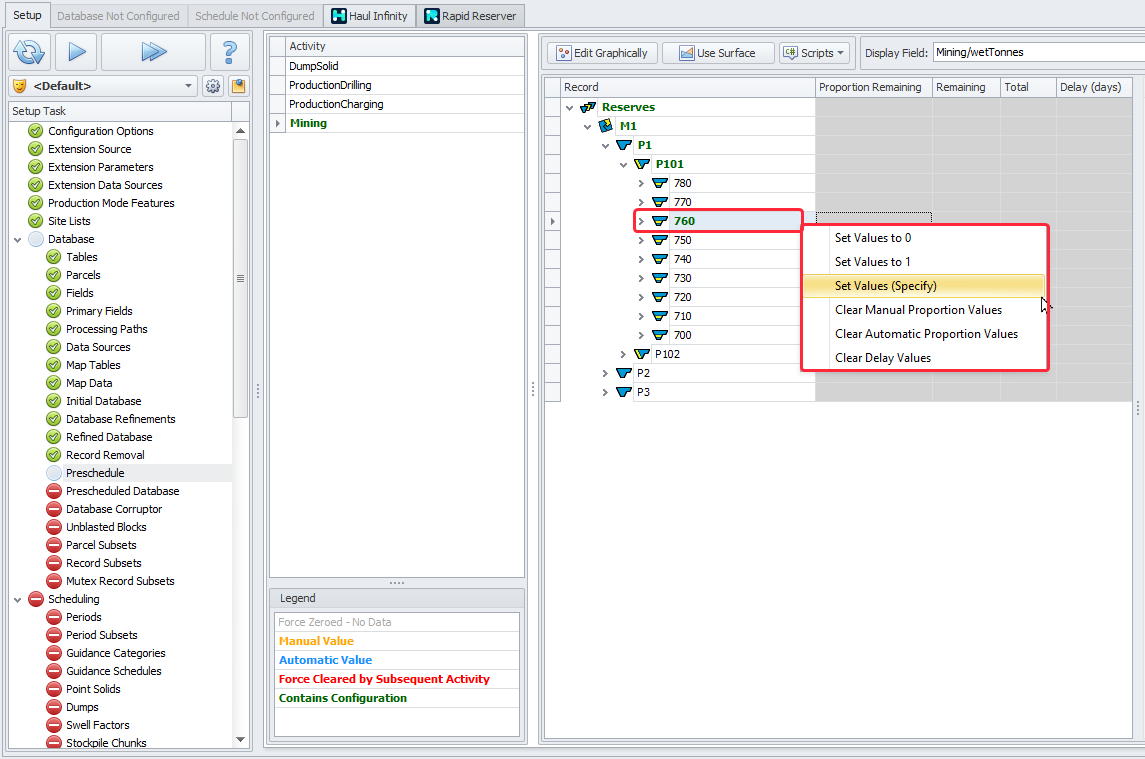This screenshot has width=1145, height=759.
Task: Switch to the Haul Infinity tab
Action: (x=369, y=16)
